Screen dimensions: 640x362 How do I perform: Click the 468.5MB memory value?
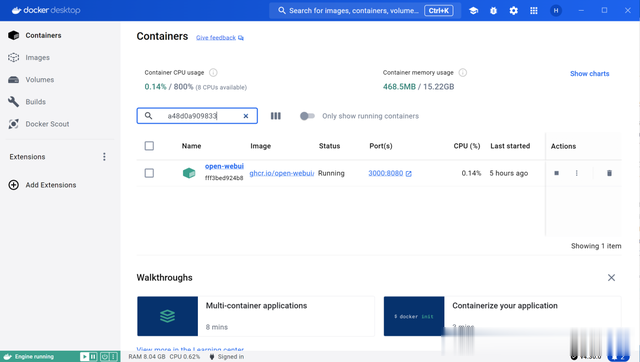399,87
